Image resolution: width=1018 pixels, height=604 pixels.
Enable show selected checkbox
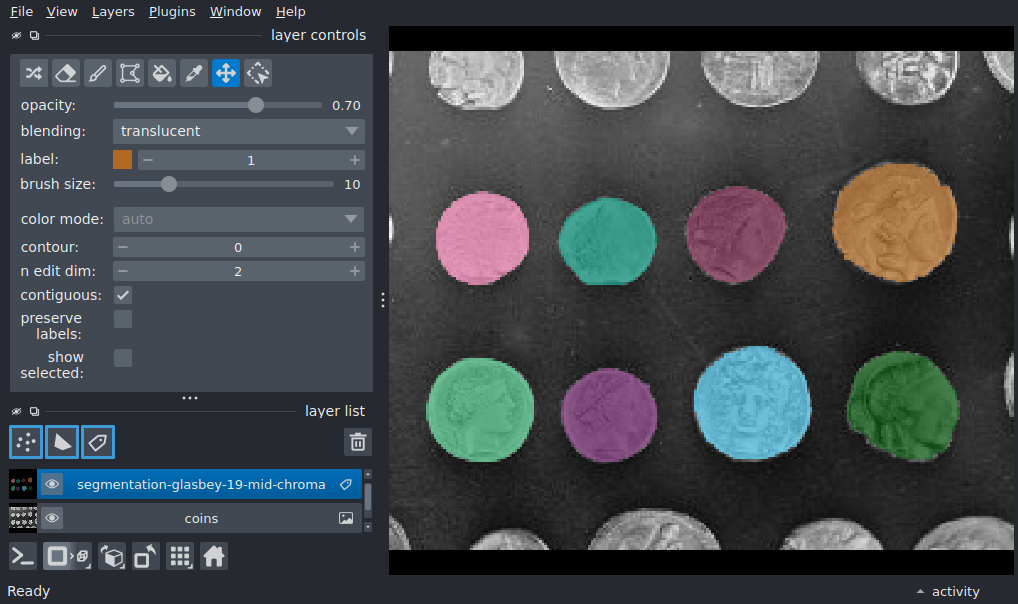click(x=123, y=358)
